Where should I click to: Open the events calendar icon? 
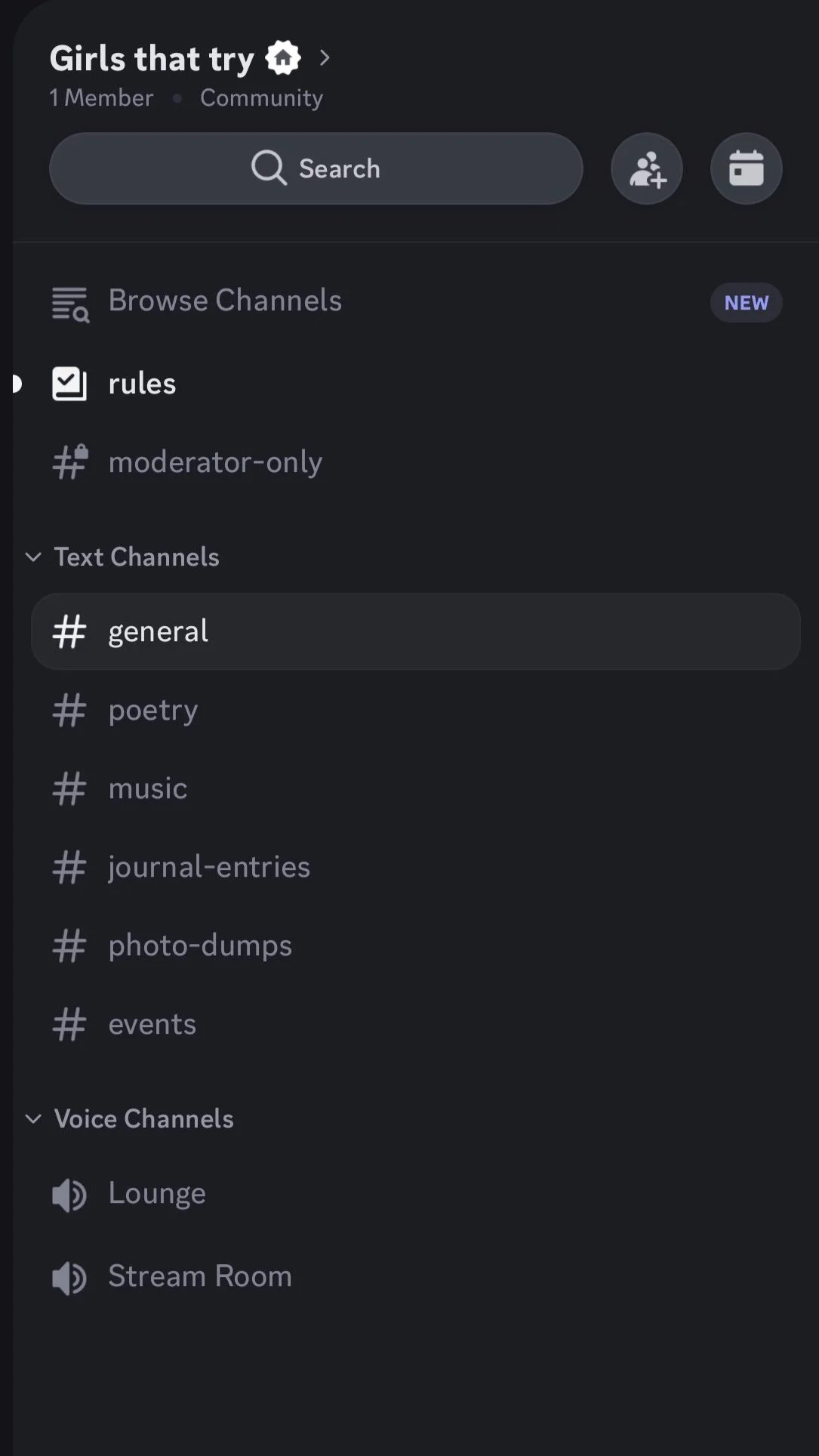click(x=746, y=169)
